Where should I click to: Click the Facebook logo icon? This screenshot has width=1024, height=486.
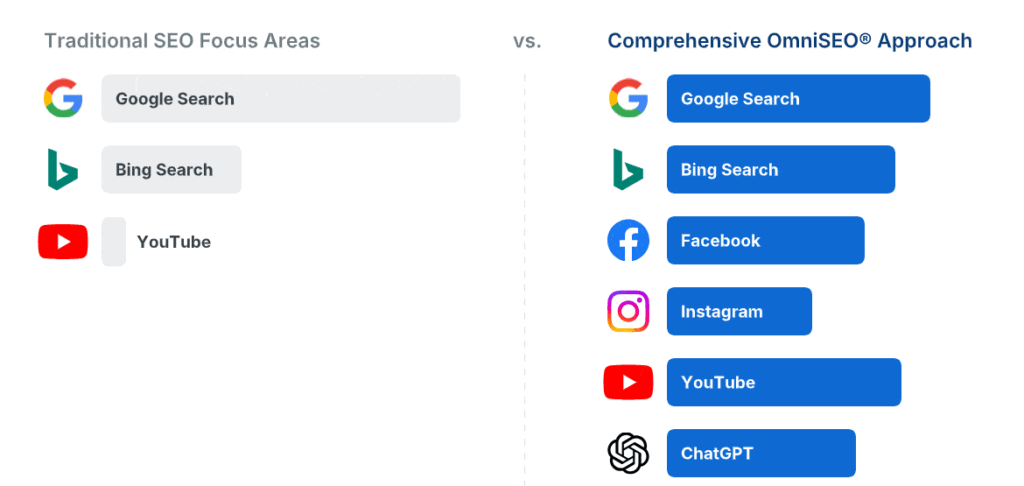[x=628, y=241]
